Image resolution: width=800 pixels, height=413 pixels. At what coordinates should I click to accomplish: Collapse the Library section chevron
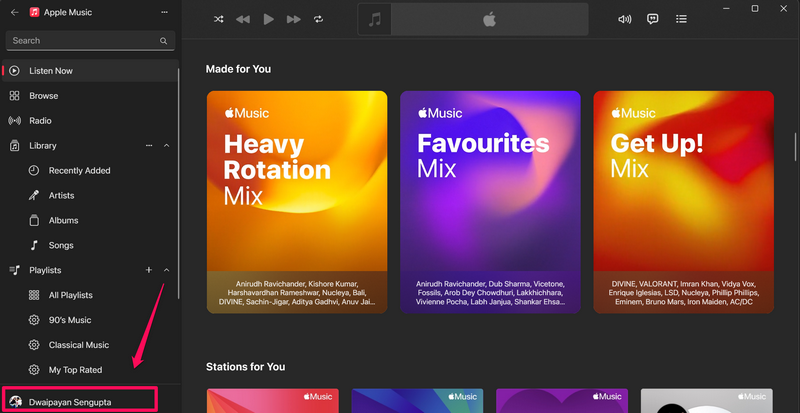pyautogui.click(x=166, y=146)
